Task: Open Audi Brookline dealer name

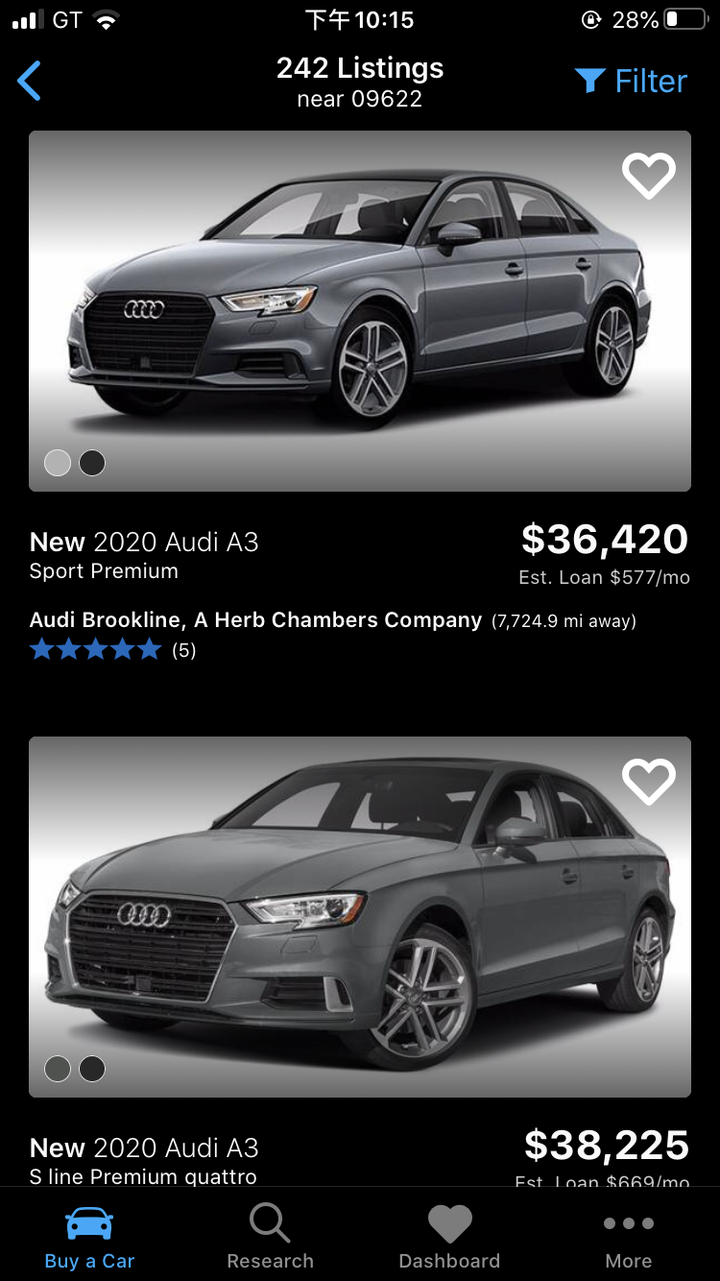Action: (256, 620)
